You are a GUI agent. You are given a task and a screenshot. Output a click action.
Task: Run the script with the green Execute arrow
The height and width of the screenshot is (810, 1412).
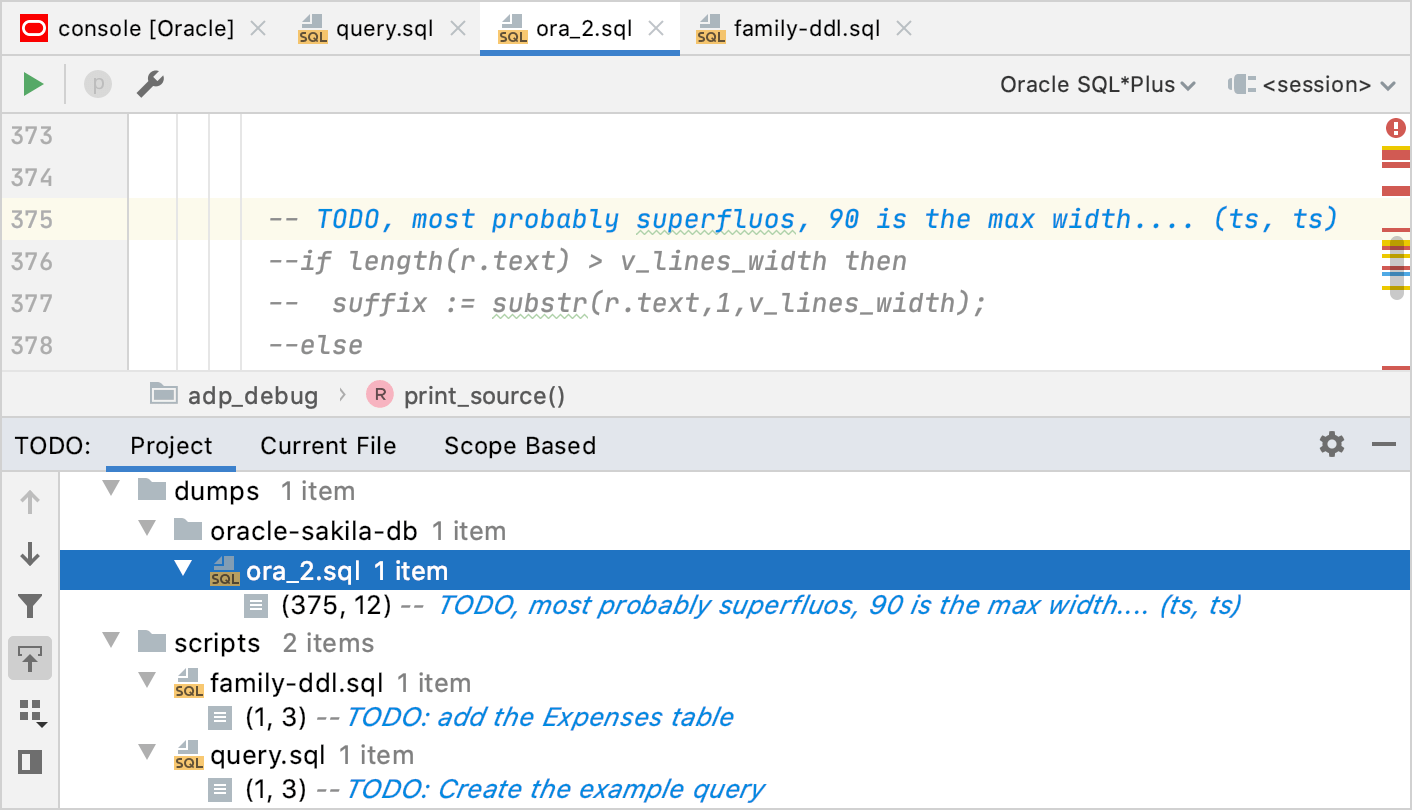[33, 84]
